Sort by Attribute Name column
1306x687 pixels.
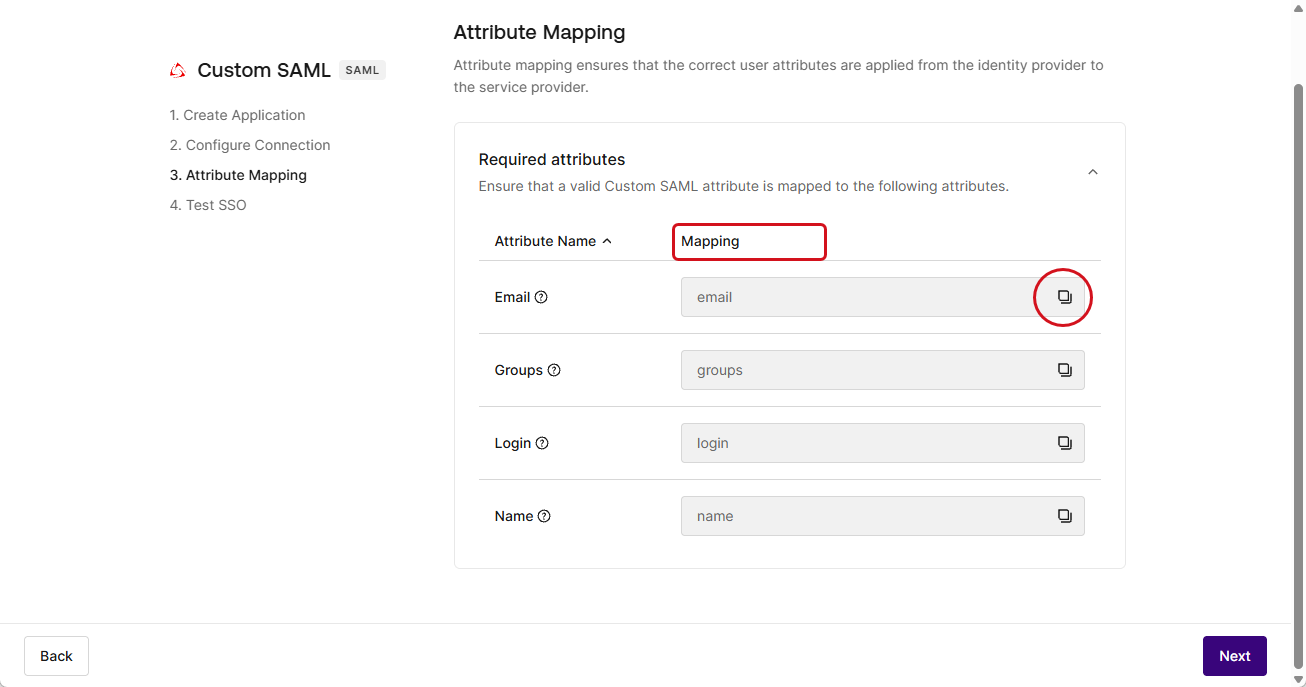pos(553,241)
